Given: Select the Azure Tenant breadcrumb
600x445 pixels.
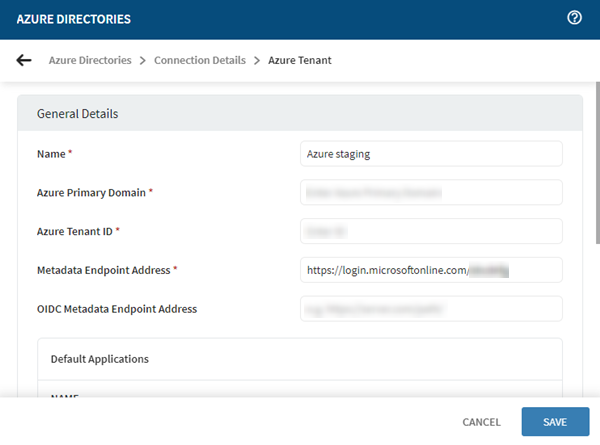Looking at the screenshot, I should [300, 60].
